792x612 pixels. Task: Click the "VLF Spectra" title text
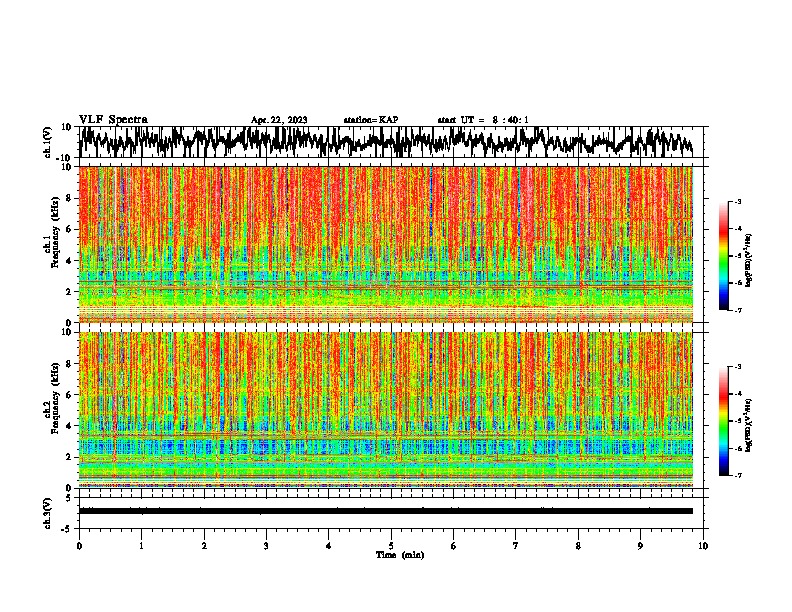click(113, 119)
